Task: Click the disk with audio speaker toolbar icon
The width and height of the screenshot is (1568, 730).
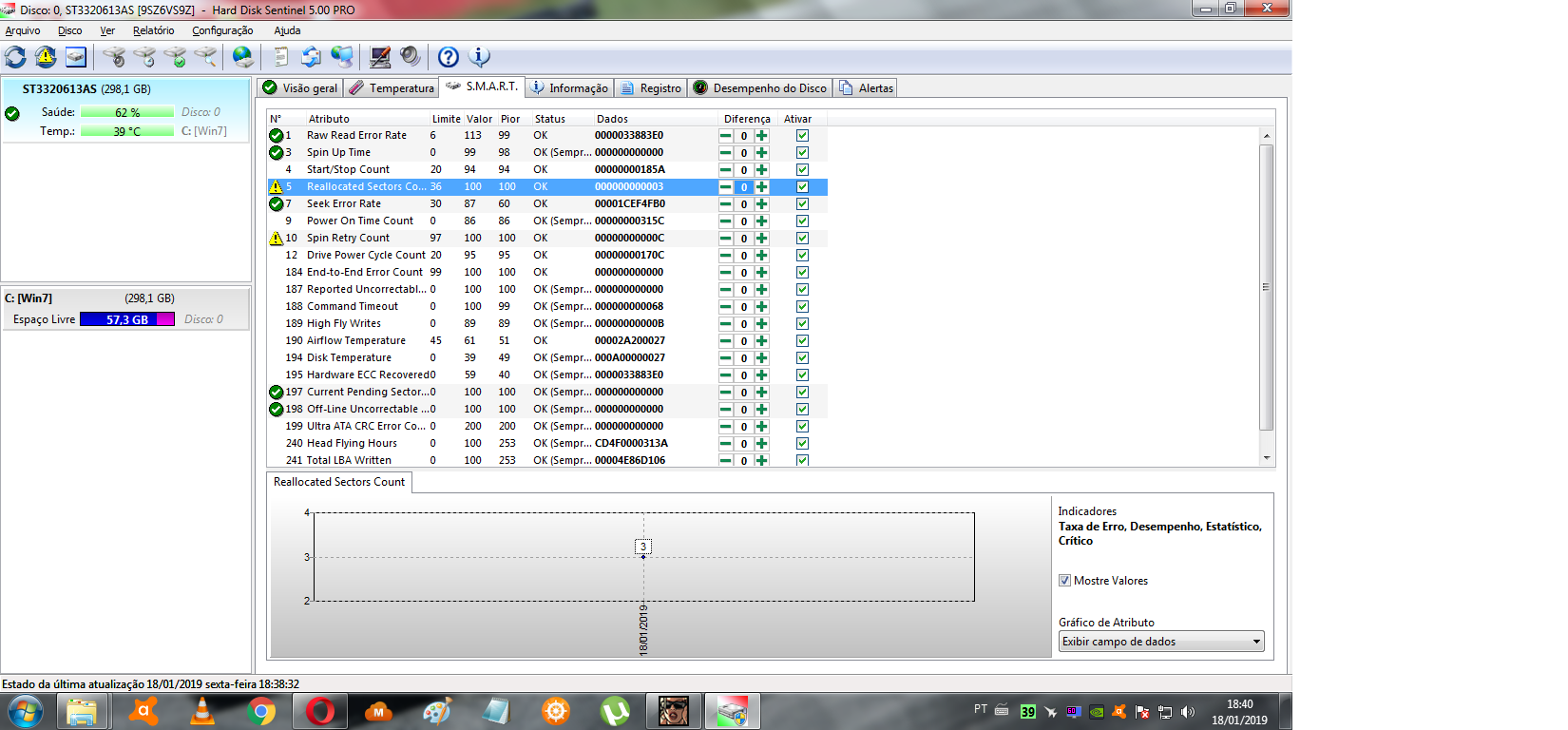Action: pos(114,57)
